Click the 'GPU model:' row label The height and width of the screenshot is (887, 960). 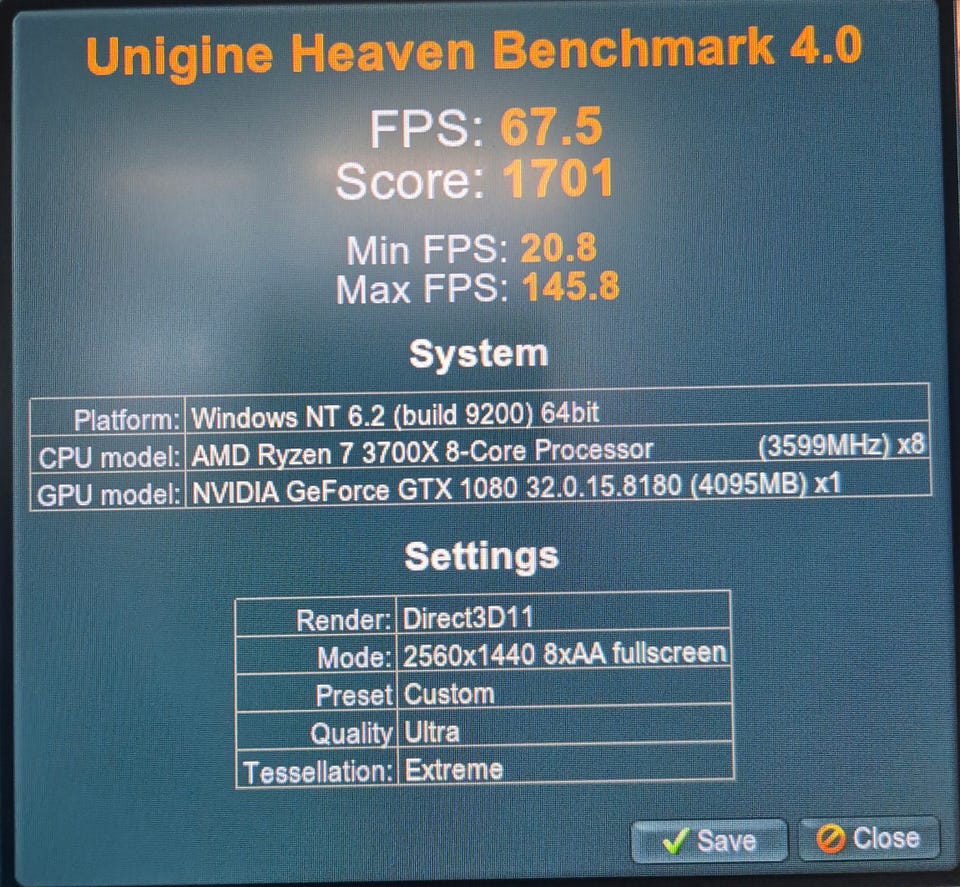108,495
